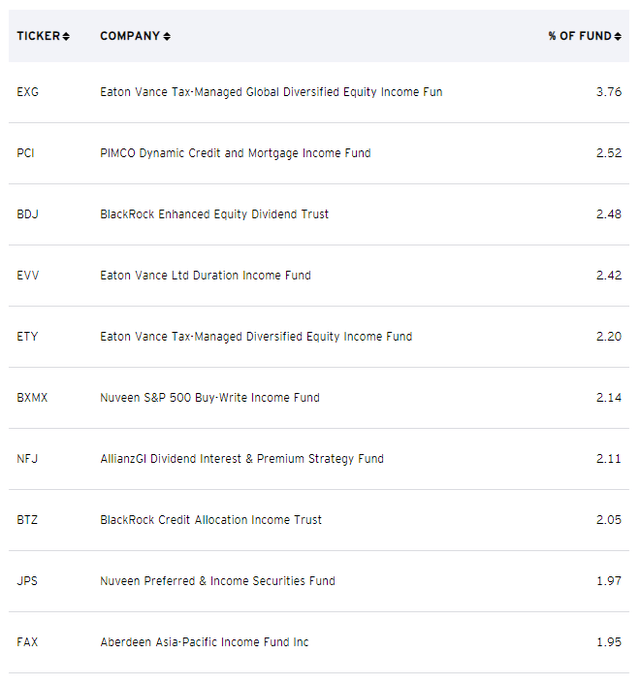Click the TICKER column header label
This screenshot has width=640, height=686.
coord(38,36)
